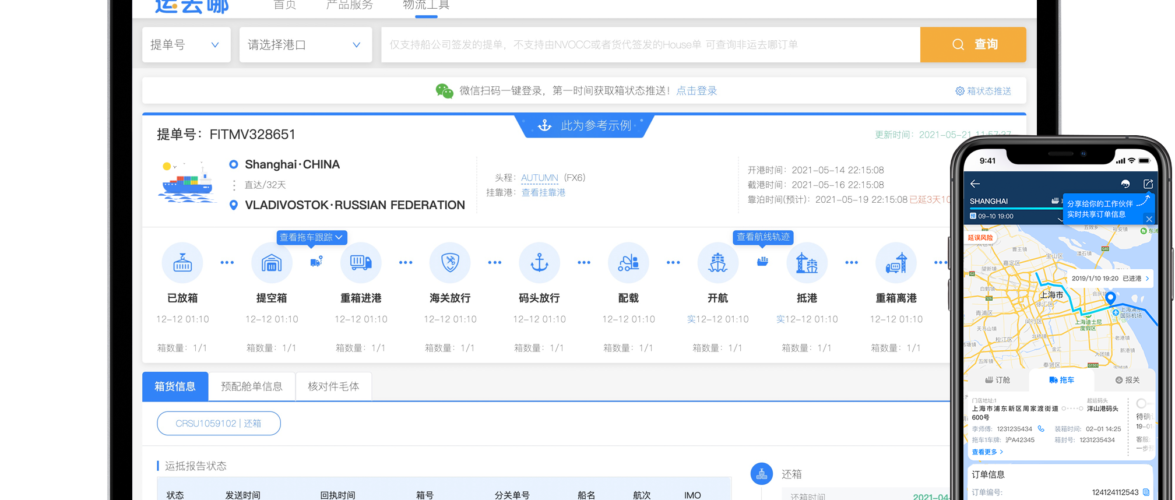The height and width of the screenshot is (500, 1175).
Task: Tap 查看更多 expand link on phone
Action: coord(987,452)
